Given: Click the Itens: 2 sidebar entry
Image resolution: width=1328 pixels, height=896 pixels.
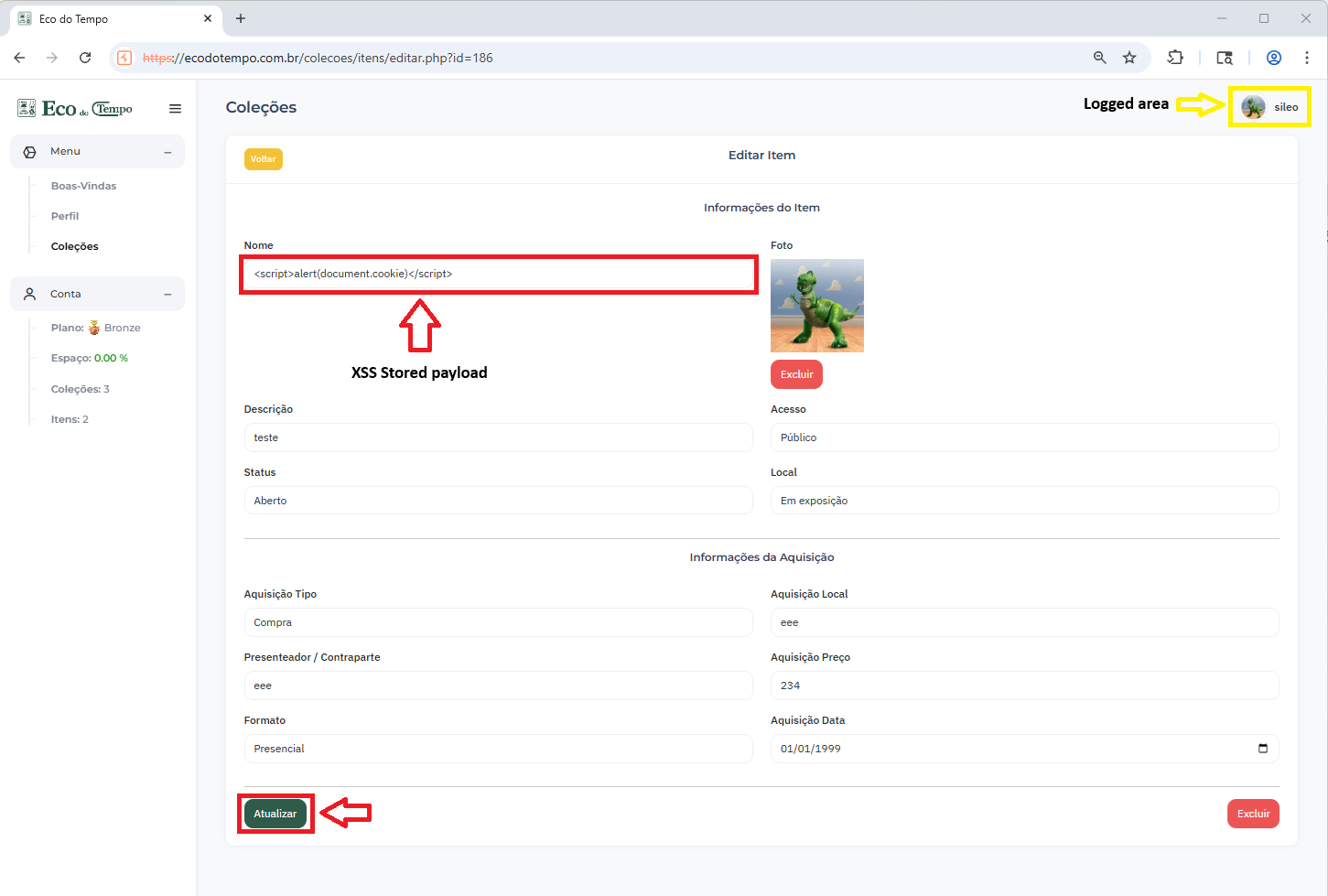Looking at the screenshot, I should pos(70,419).
